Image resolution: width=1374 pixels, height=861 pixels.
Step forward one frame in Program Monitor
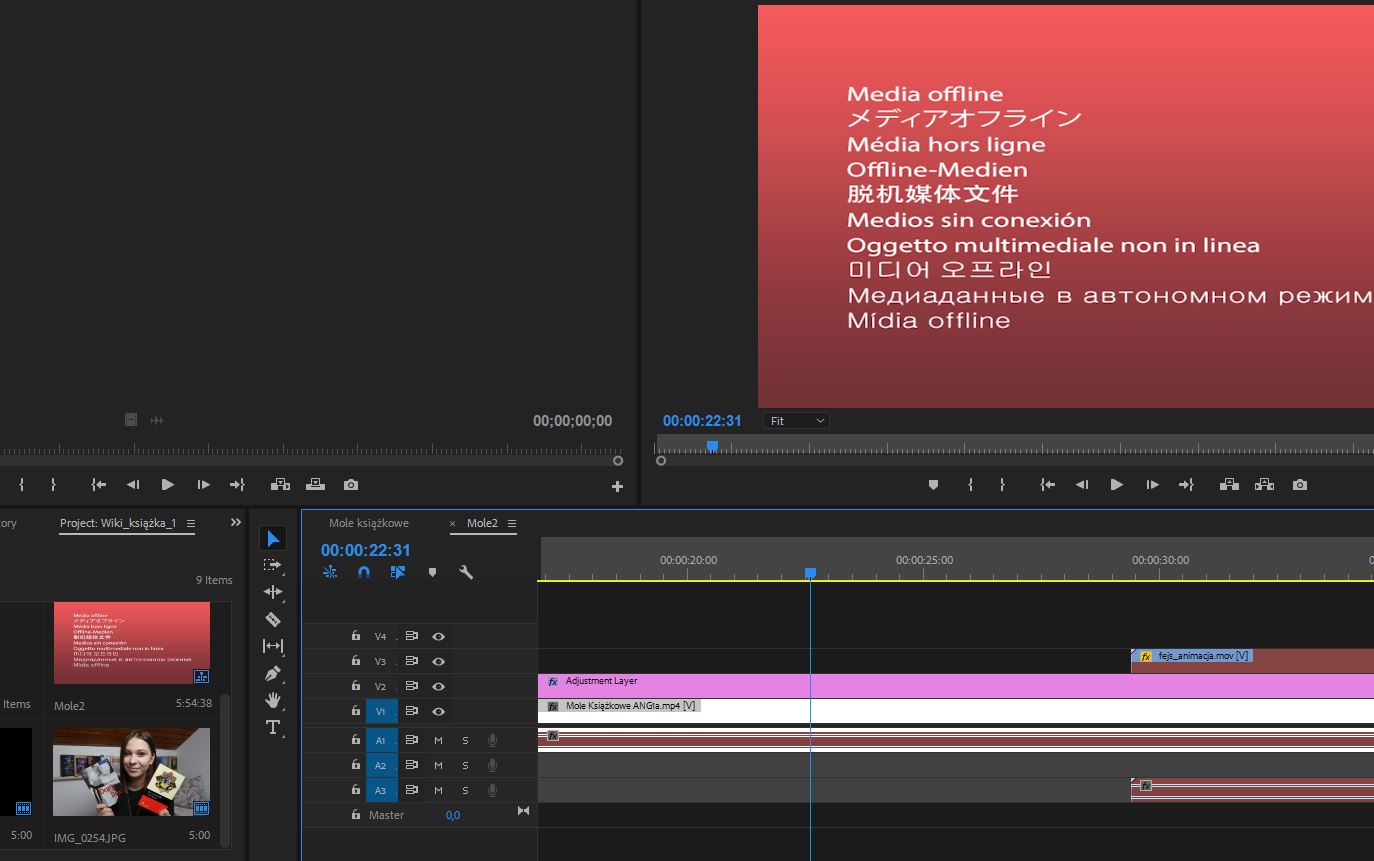(1152, 485)
